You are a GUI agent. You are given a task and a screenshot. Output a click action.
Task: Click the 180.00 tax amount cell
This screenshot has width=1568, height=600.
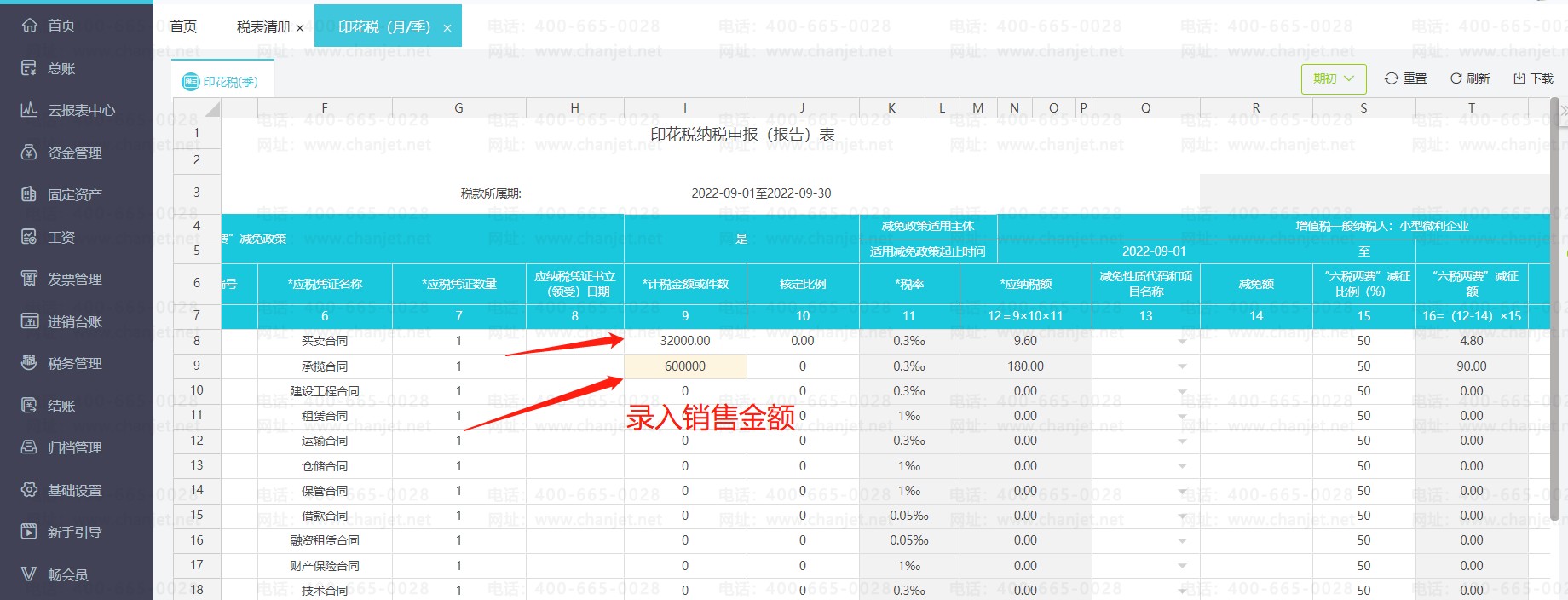[1025, 366]
